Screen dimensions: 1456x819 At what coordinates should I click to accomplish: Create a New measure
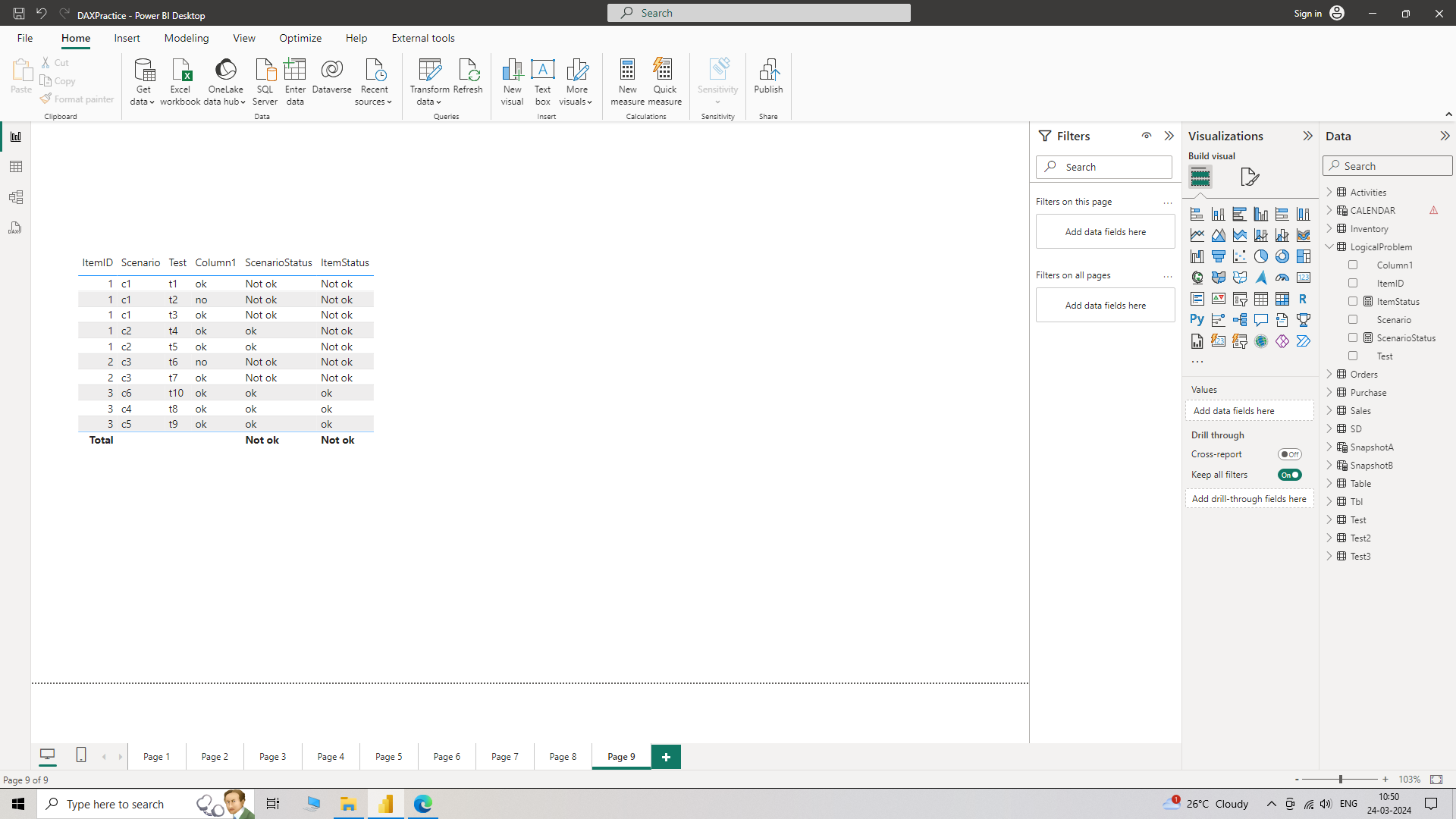tap(627, 82)
